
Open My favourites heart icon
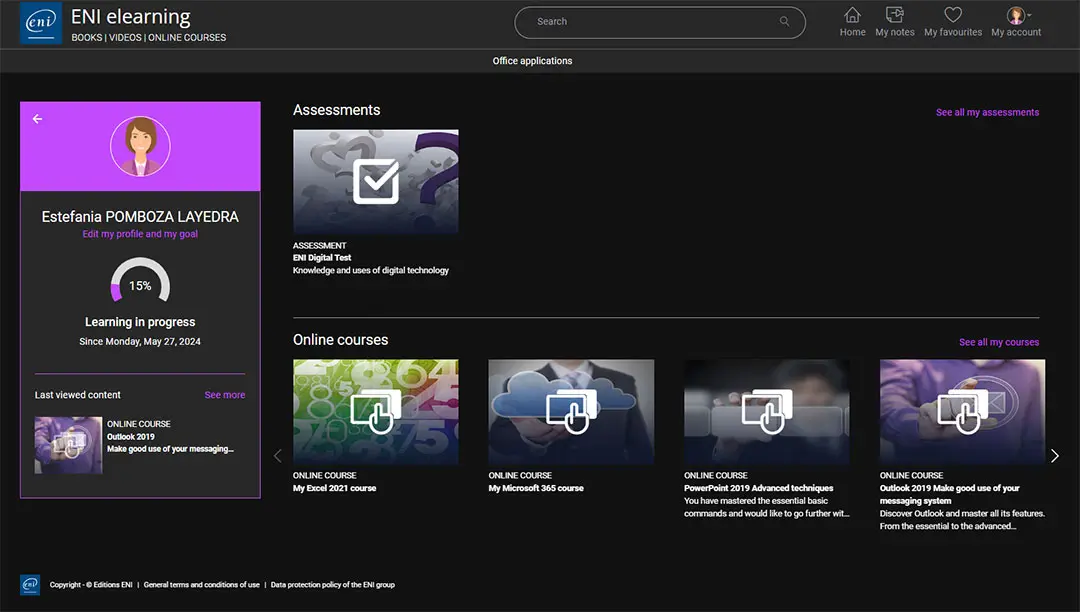[x=952, y=16]
